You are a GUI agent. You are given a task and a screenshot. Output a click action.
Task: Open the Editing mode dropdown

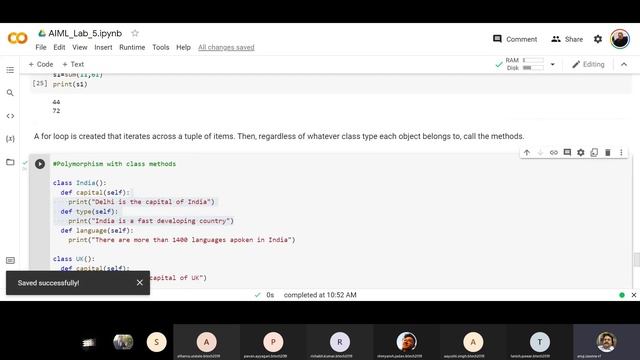588,64
